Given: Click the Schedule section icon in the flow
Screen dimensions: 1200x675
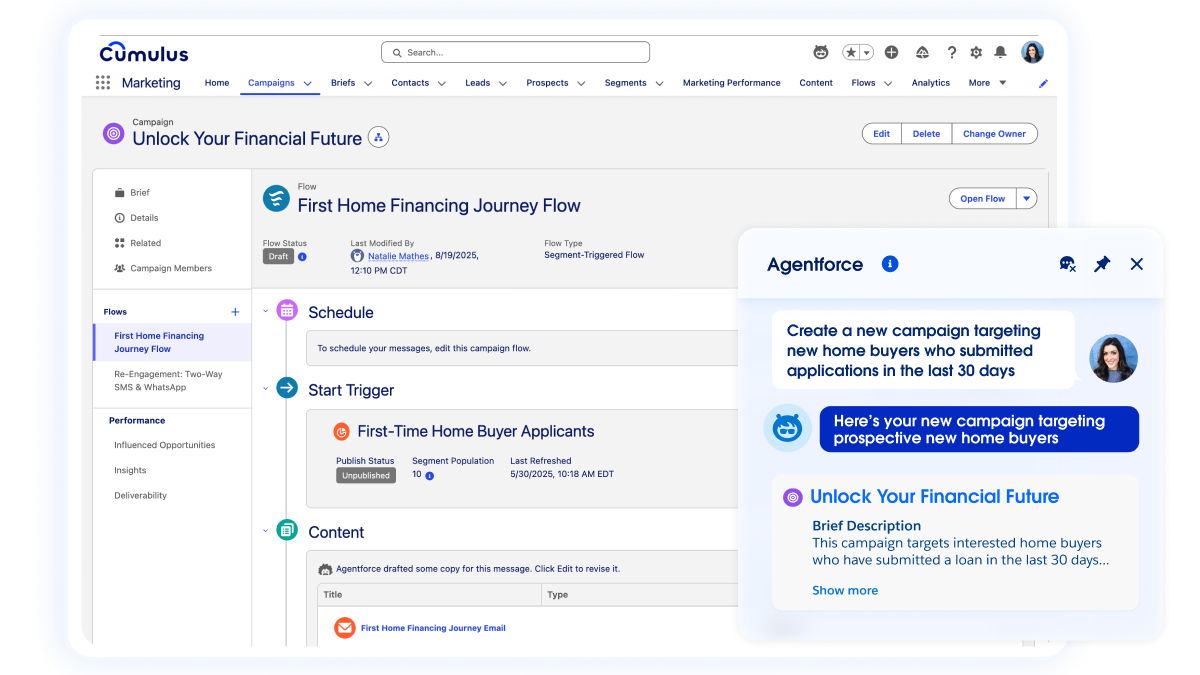Looking at the screenshot, I should click(x=287, y=311).
